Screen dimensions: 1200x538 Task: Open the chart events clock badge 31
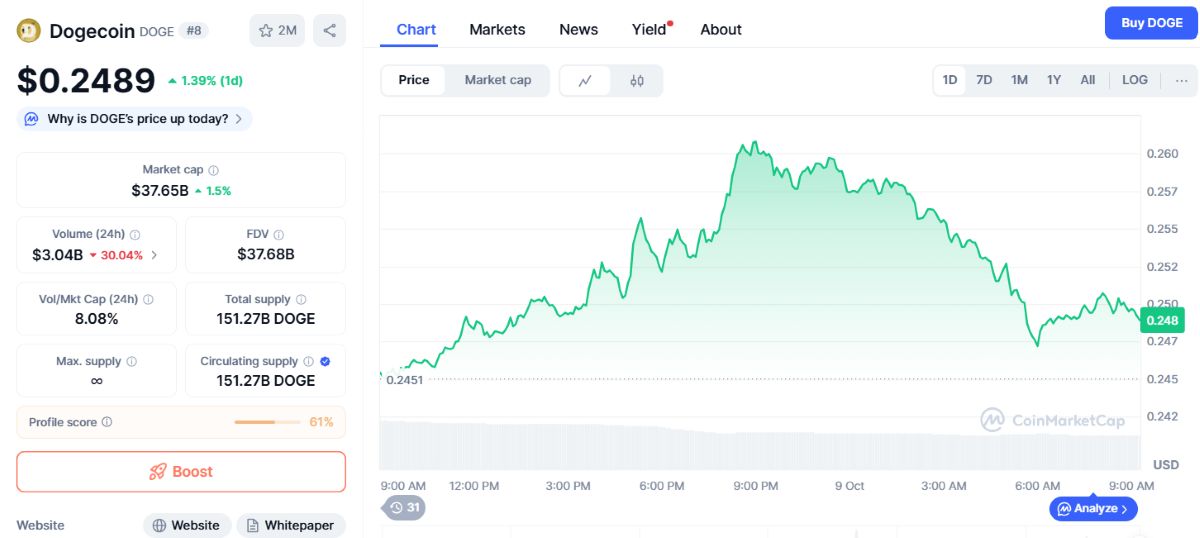[405, 508]
